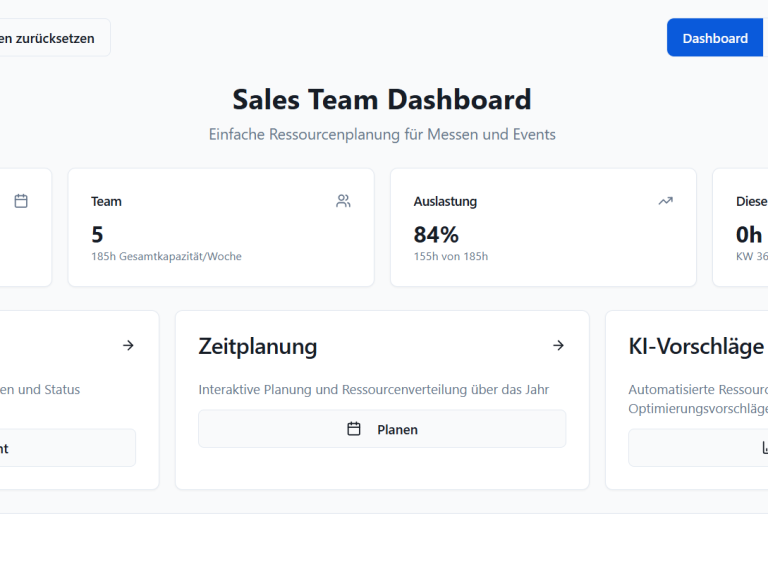768x576 pixels.
Task: Open the Dashboard tab
Action: pyautogui.click(x=714, y=38)
